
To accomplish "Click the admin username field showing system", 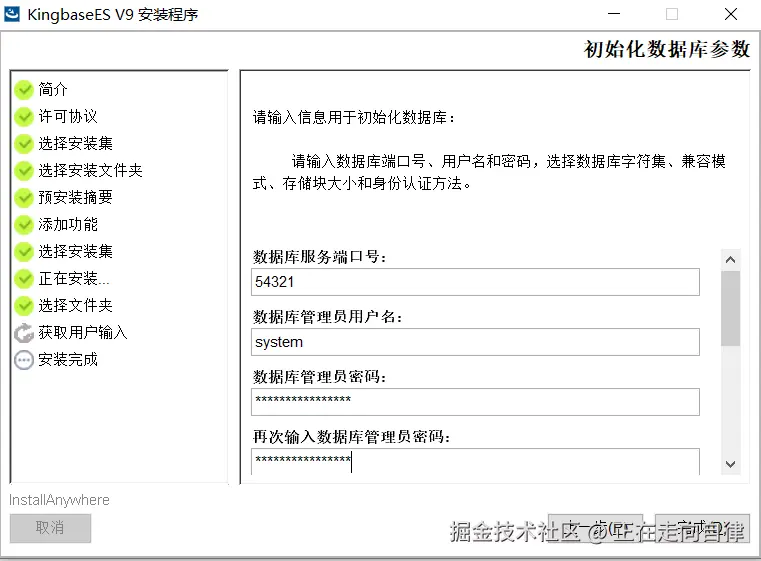I will coord(475,342).
